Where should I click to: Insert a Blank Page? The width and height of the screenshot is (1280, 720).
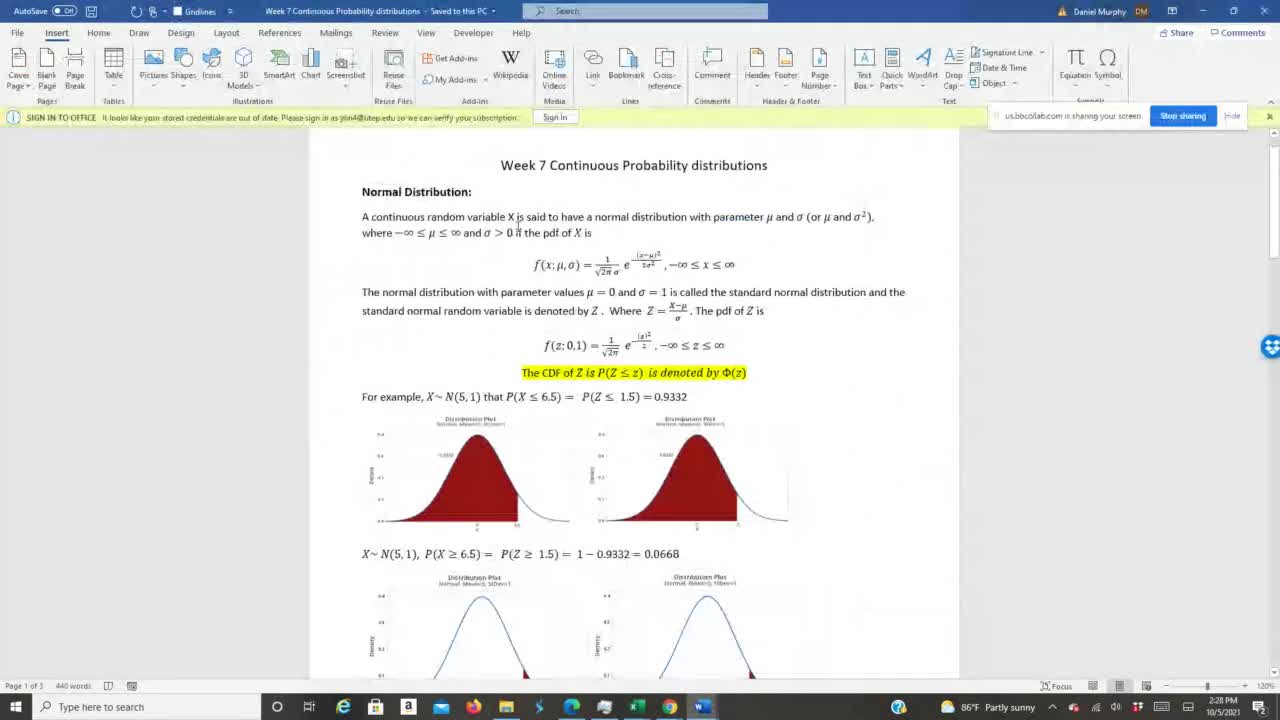47,68
